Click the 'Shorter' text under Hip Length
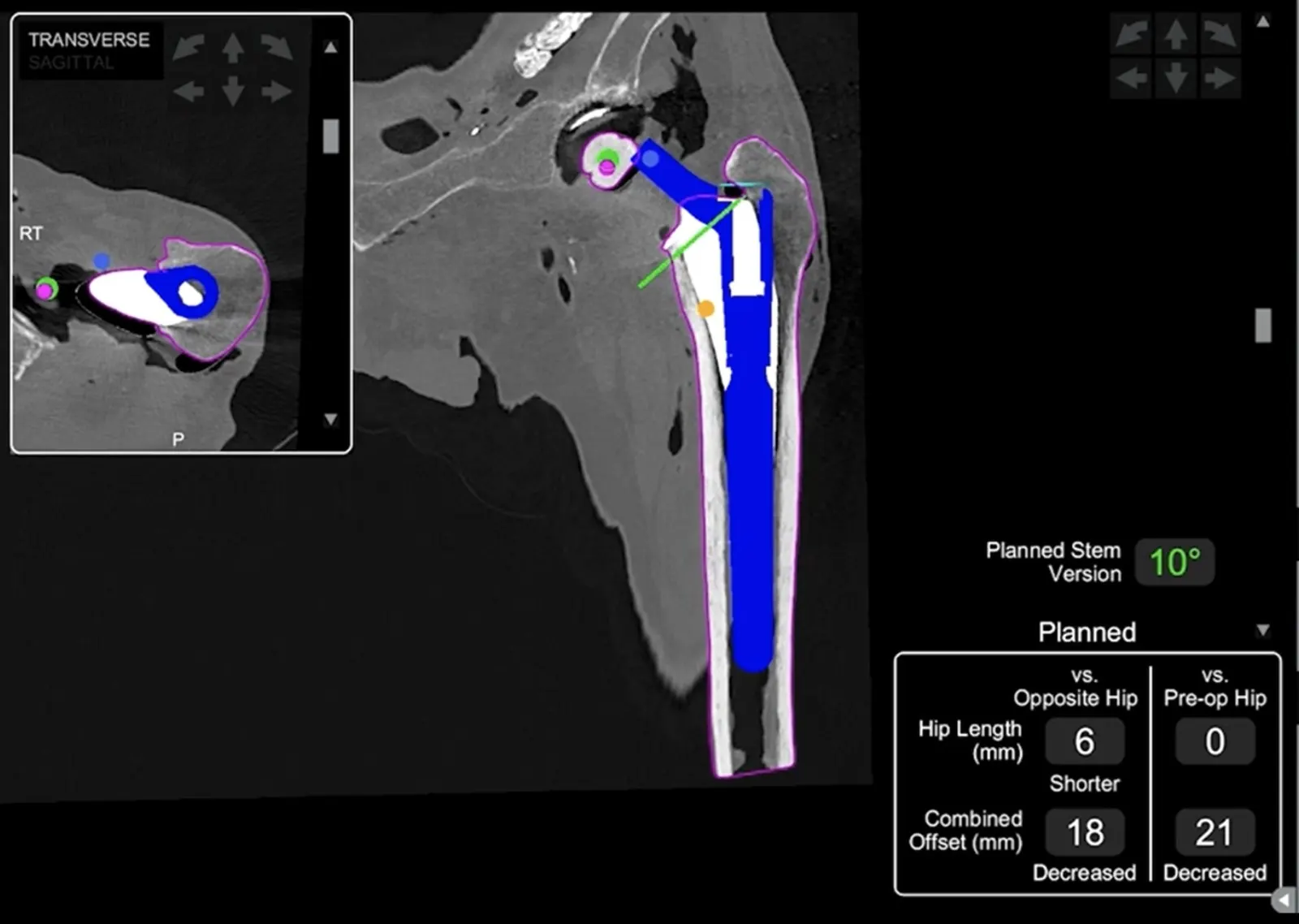The height and width of the screenshot is (924, 1299). [x=1085, y=784]
